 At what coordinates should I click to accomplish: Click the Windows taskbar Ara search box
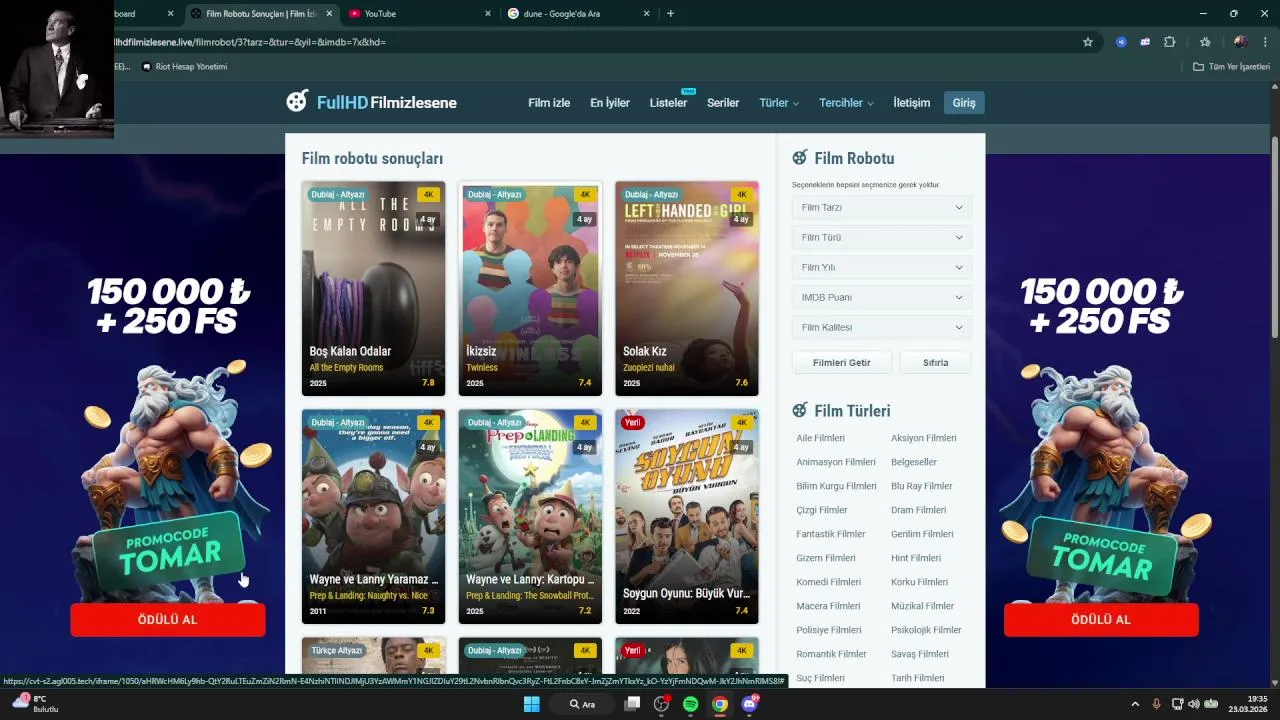coord(584,704)
